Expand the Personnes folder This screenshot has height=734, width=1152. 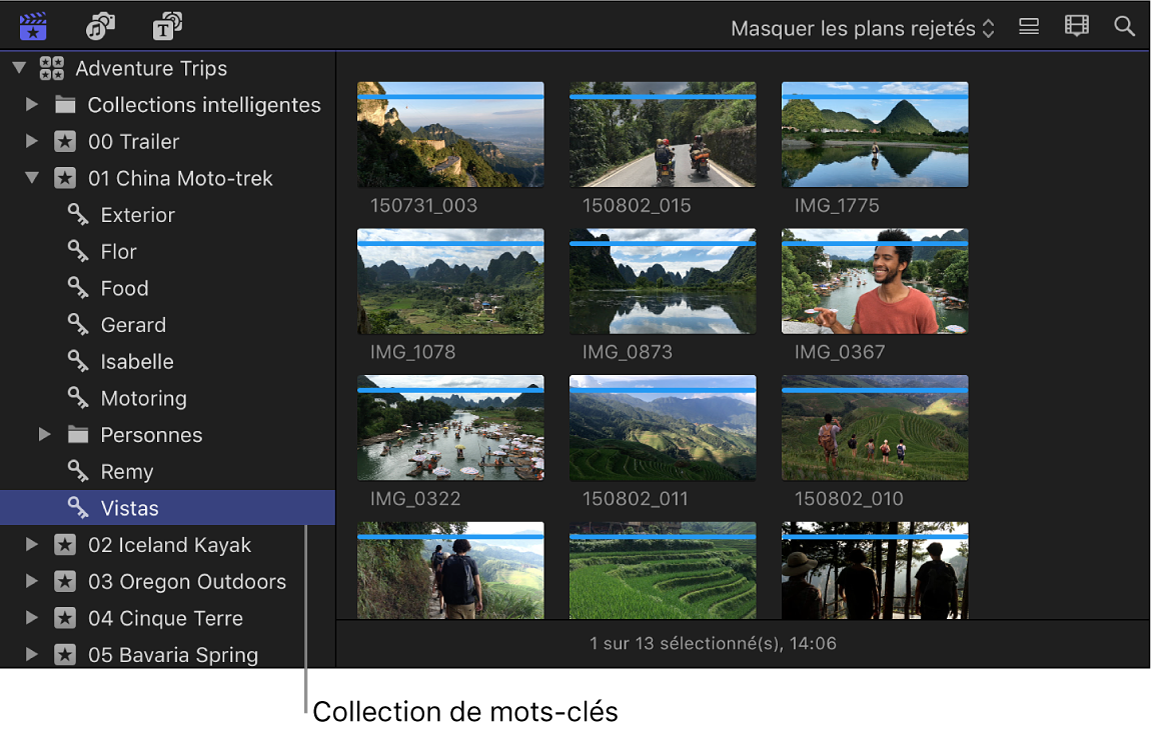pyautogui.click(x=43, y=434)
